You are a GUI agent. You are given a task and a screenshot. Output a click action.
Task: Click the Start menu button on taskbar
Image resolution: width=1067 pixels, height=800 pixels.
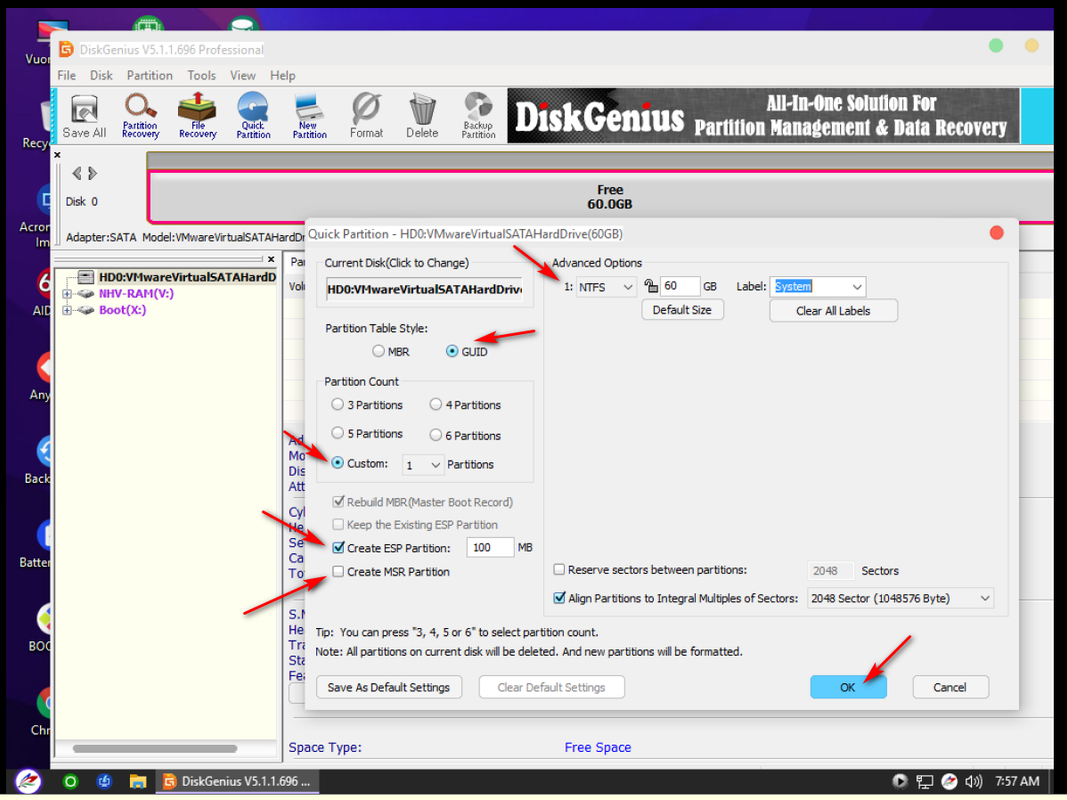point(29,781)
